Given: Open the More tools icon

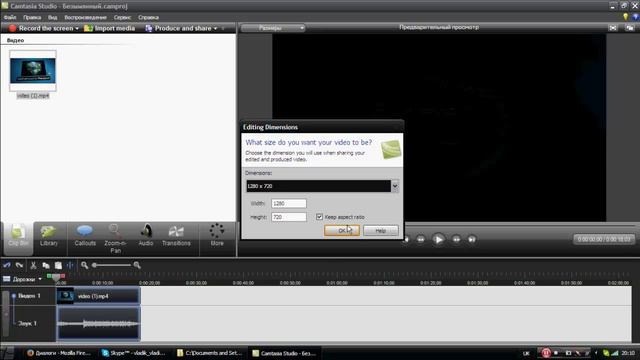Looking at the screenshot, I should click(x=217, y=236).
